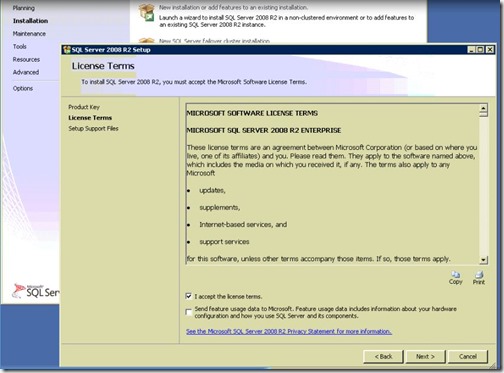Image resolution: width=504 pixels, height=373 pixels.
Task: Click the New installation box icon in Installation Center
Action: (147, 13)
